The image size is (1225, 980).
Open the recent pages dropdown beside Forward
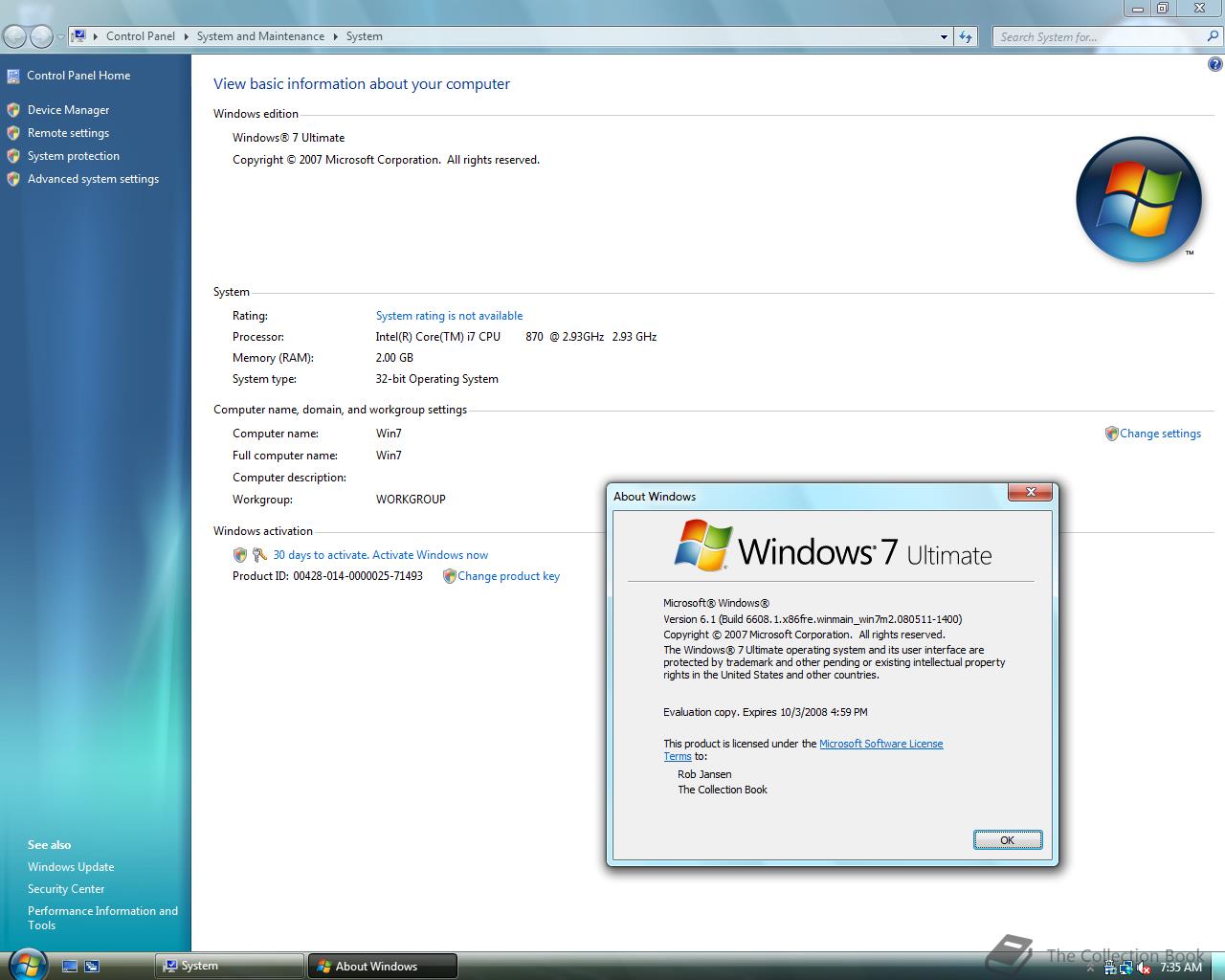(x=60, y=37)
